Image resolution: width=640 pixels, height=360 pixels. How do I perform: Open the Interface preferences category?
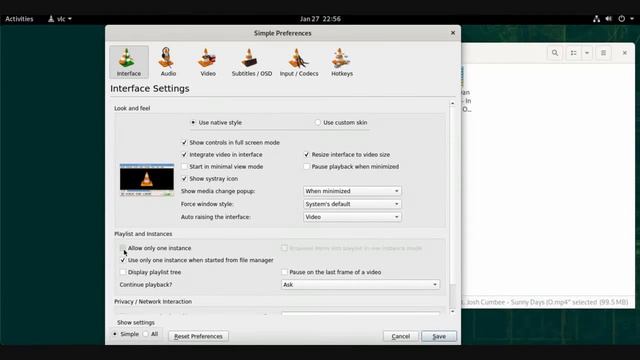click(x=129, y=62)
